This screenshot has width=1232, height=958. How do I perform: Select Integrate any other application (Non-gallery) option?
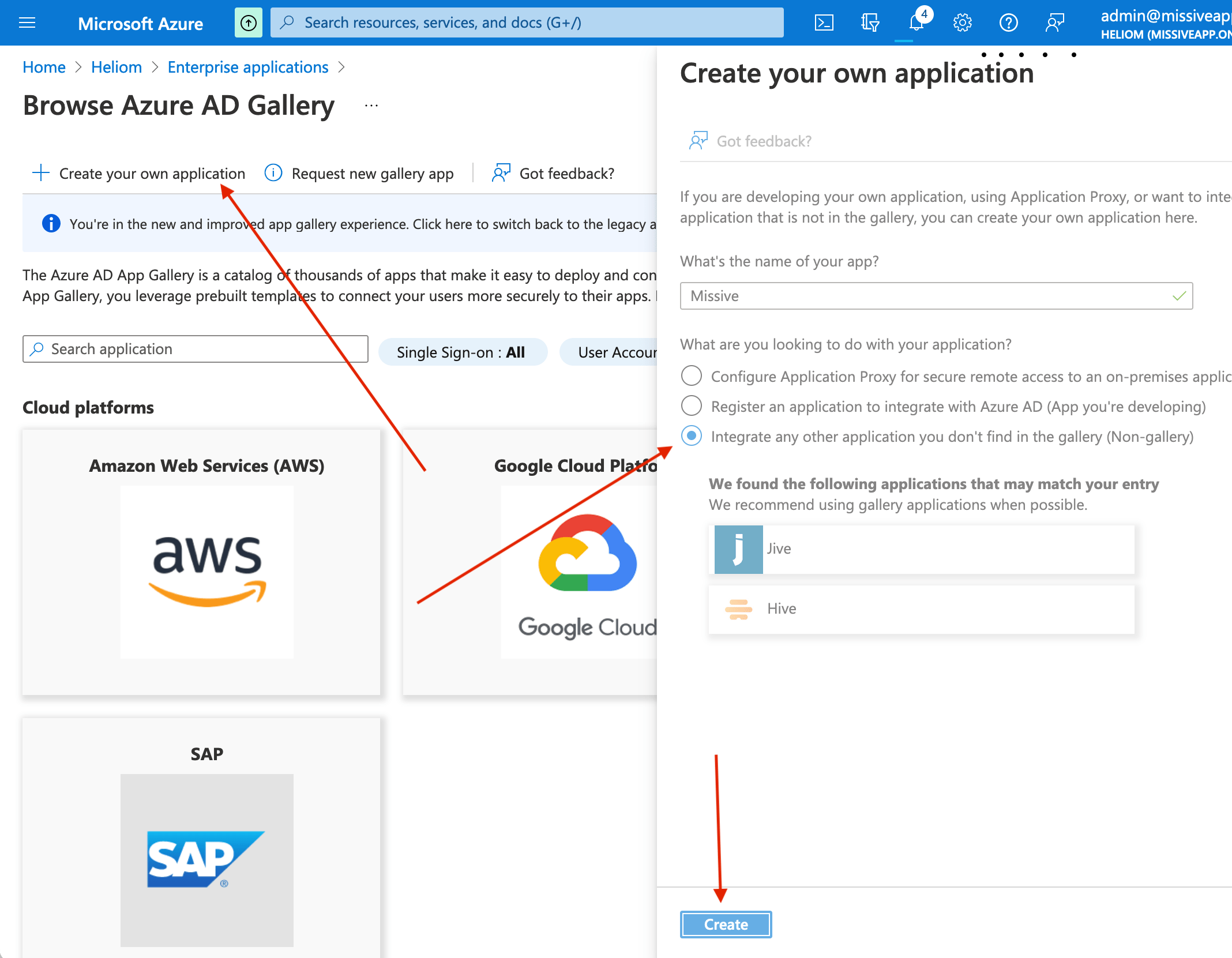(x=692, y=436)
